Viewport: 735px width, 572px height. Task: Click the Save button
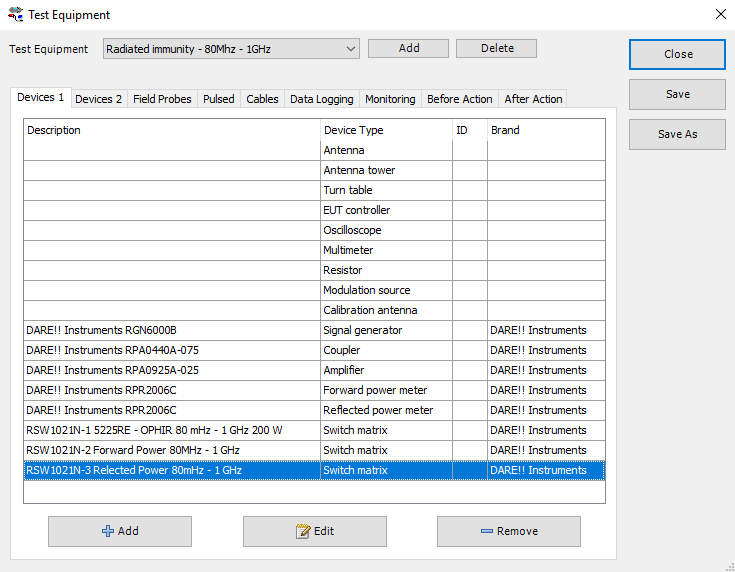(x=677, y=94)
